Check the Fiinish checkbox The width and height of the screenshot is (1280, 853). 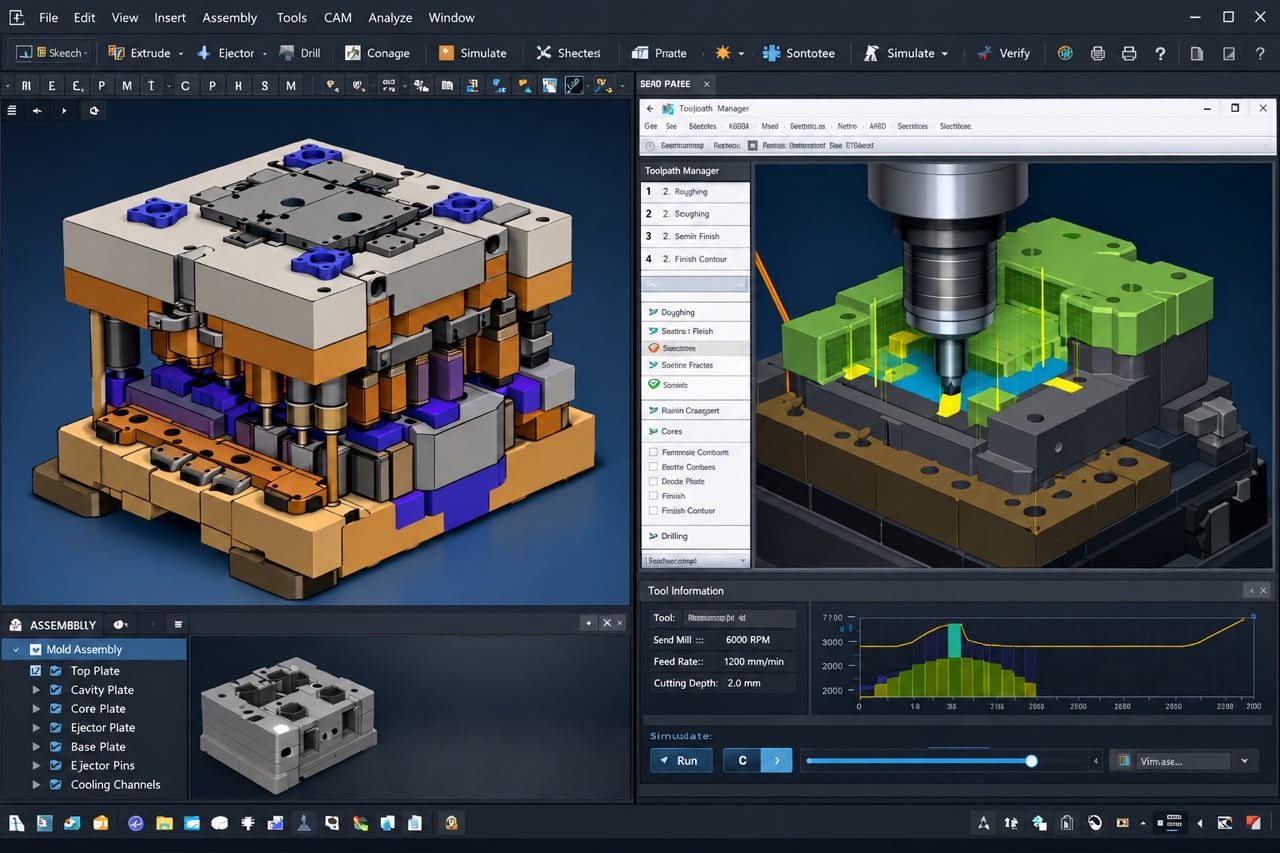(654, 496)
